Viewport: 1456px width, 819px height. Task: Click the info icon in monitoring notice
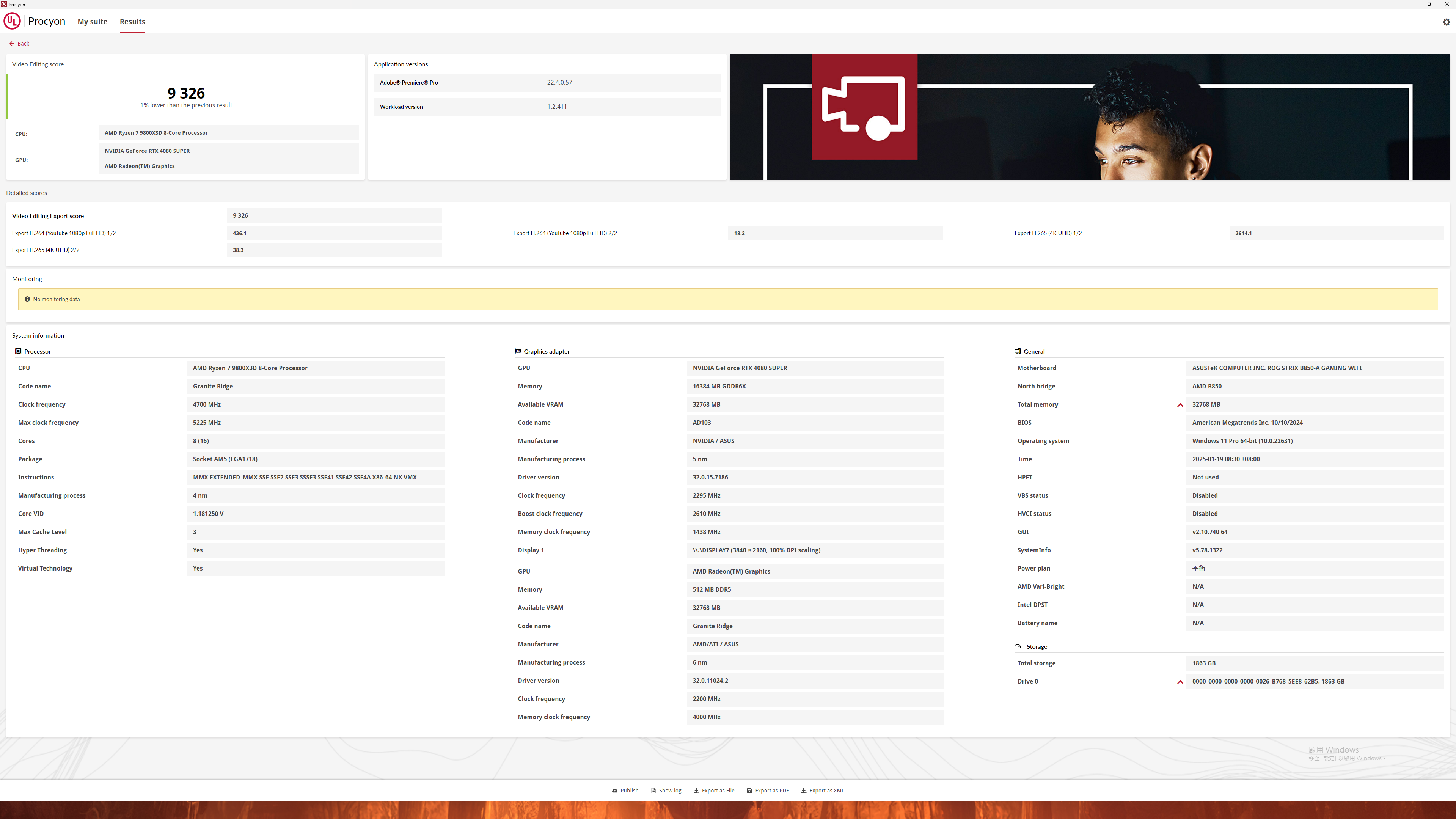[x=27, y=299]
